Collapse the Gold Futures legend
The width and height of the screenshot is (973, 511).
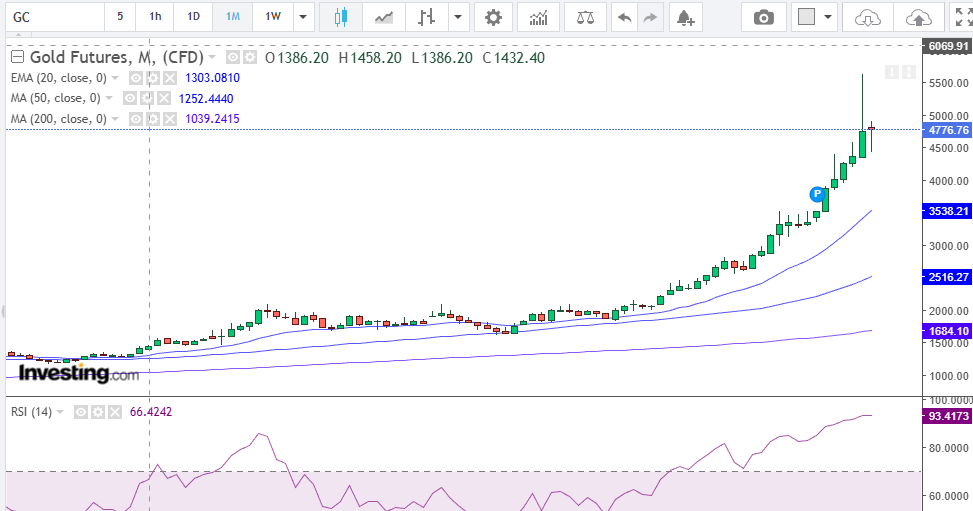(x=17, y=58)
